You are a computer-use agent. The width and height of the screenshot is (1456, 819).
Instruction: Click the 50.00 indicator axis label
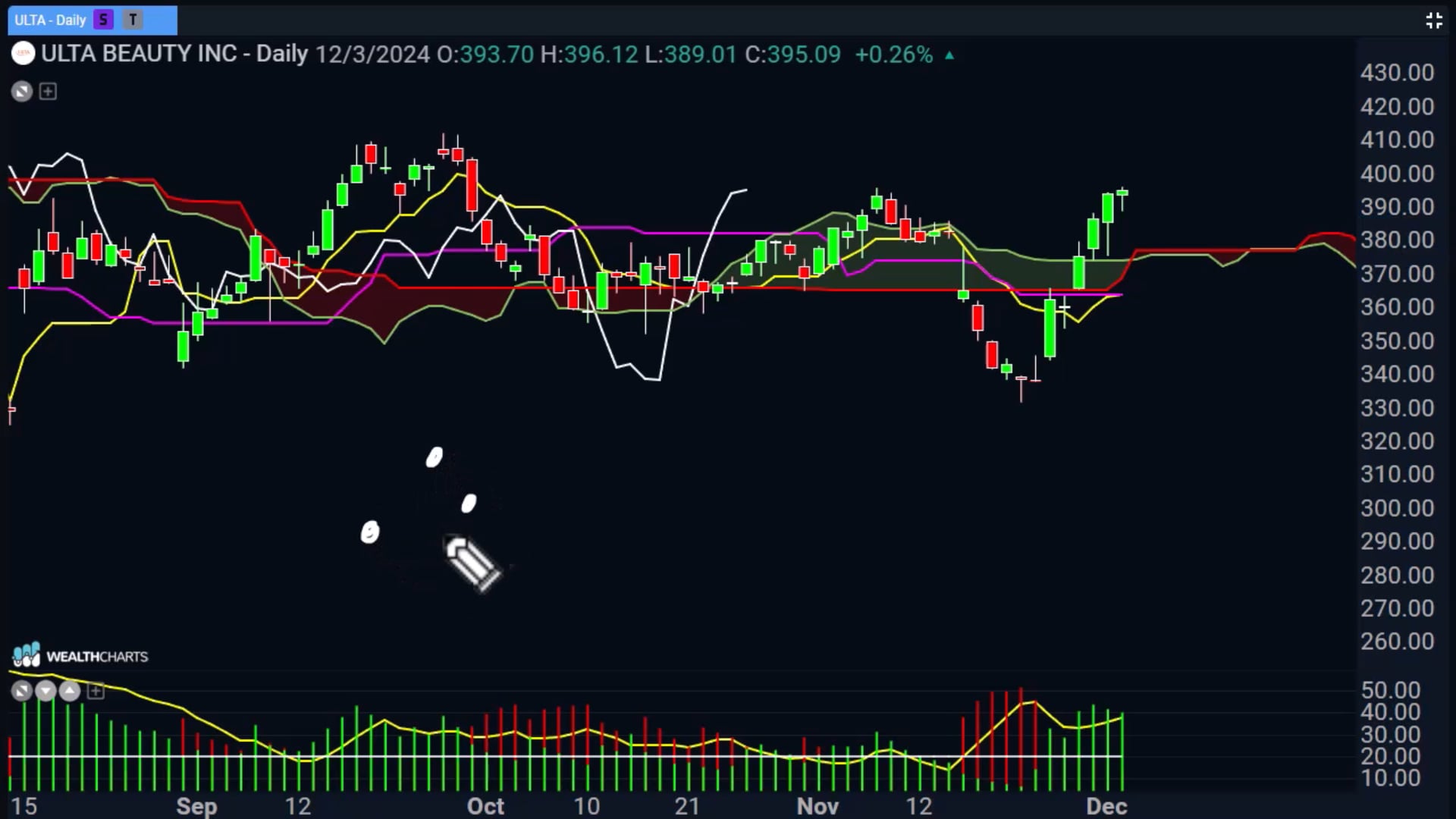(1390, 690)
